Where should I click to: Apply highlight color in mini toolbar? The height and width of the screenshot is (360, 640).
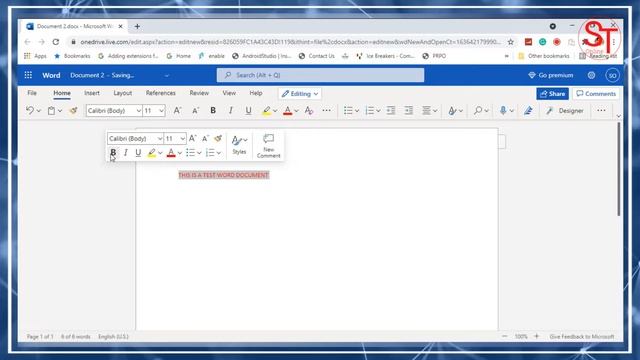[151, 152]
